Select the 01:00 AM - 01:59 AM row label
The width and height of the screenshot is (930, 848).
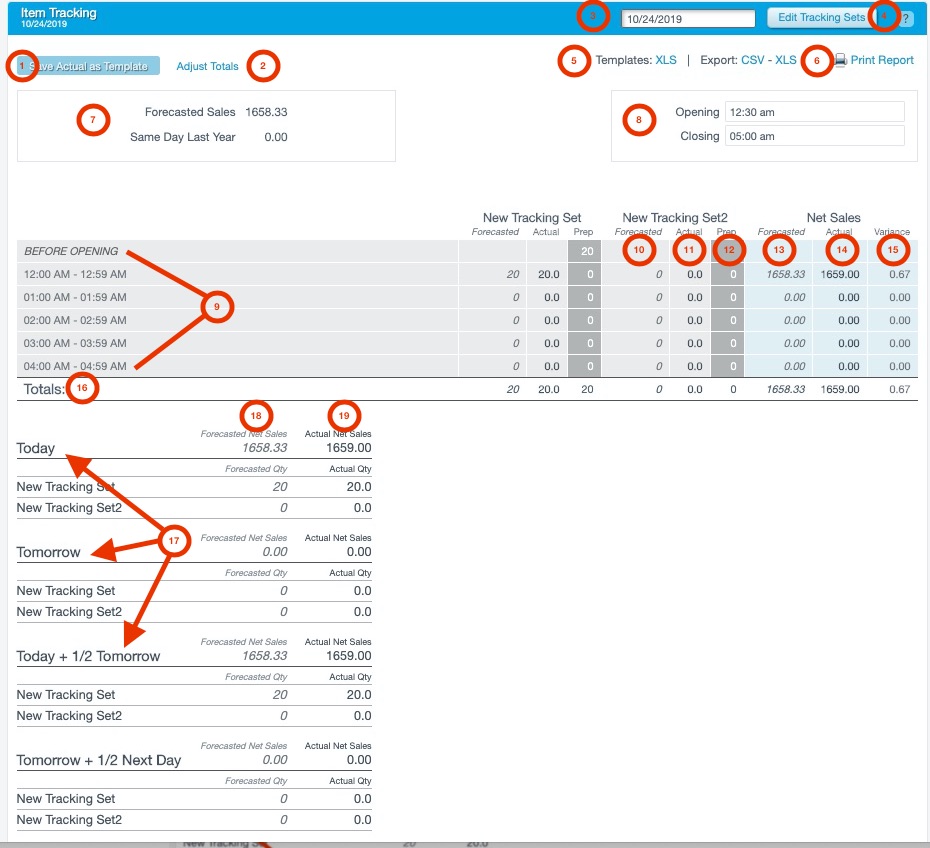coord(75,297)
